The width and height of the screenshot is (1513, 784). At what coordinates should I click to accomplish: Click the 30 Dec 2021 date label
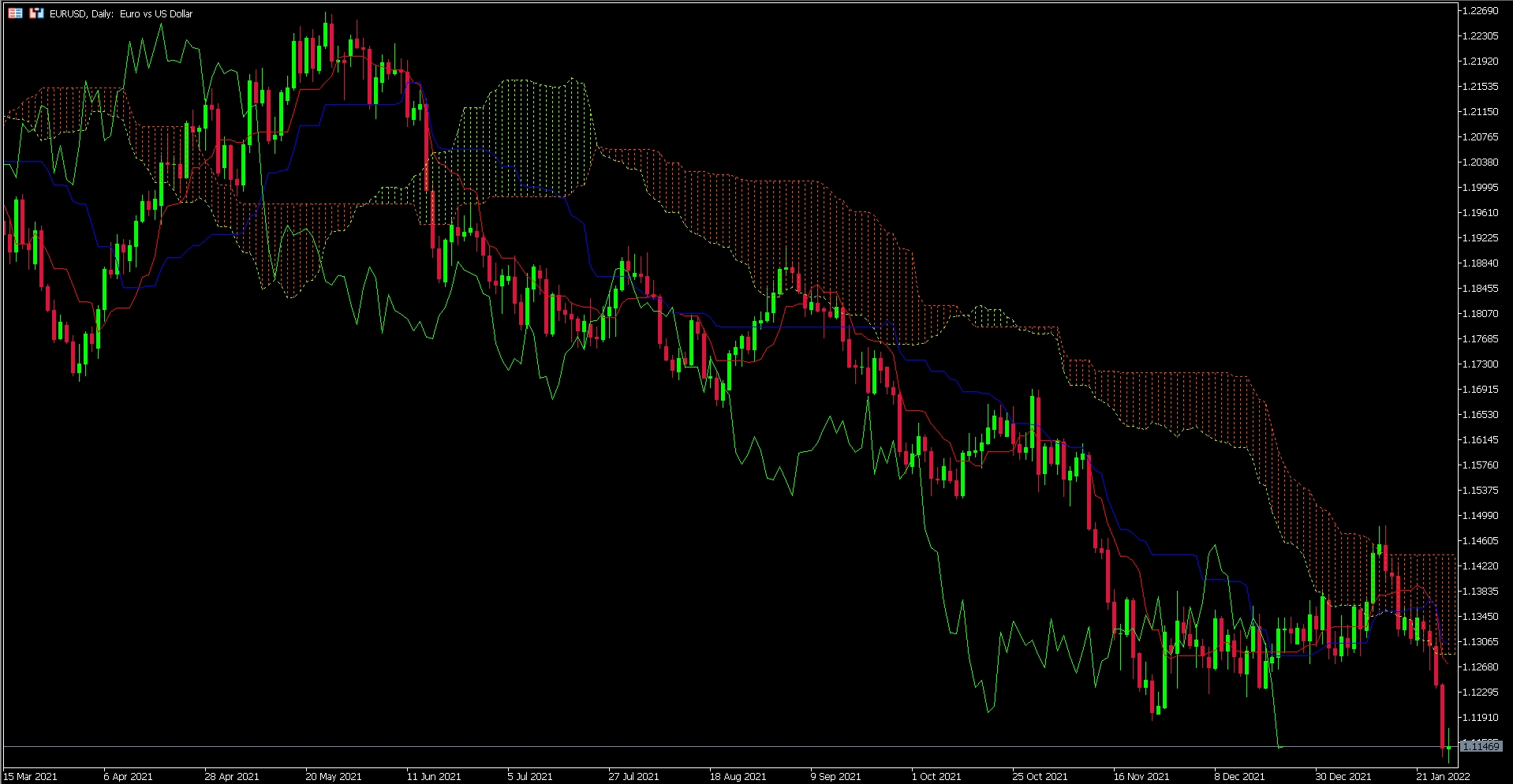coord(1343,776)
